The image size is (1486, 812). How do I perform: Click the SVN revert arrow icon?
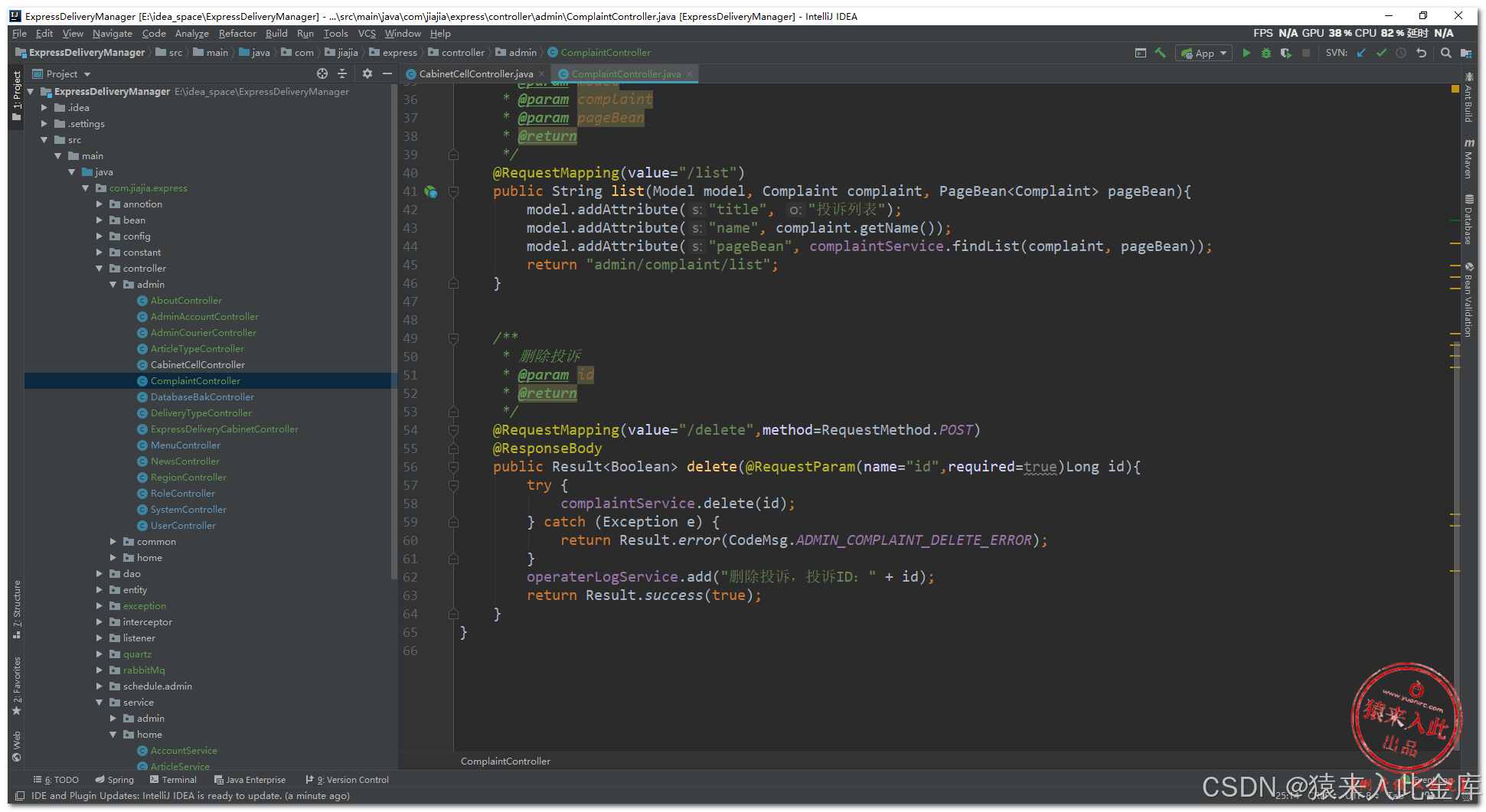pyautogui.click(x=1422, y=53)
